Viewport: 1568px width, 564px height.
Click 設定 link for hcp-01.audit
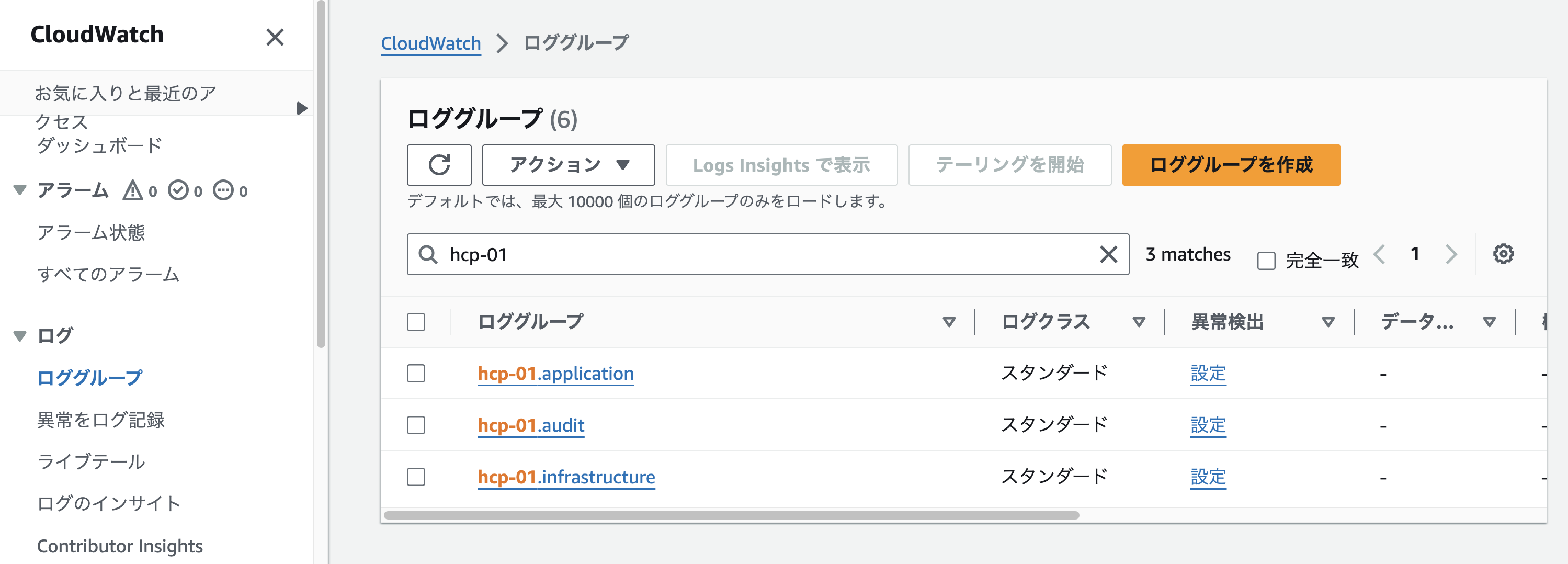[1208, 425]
